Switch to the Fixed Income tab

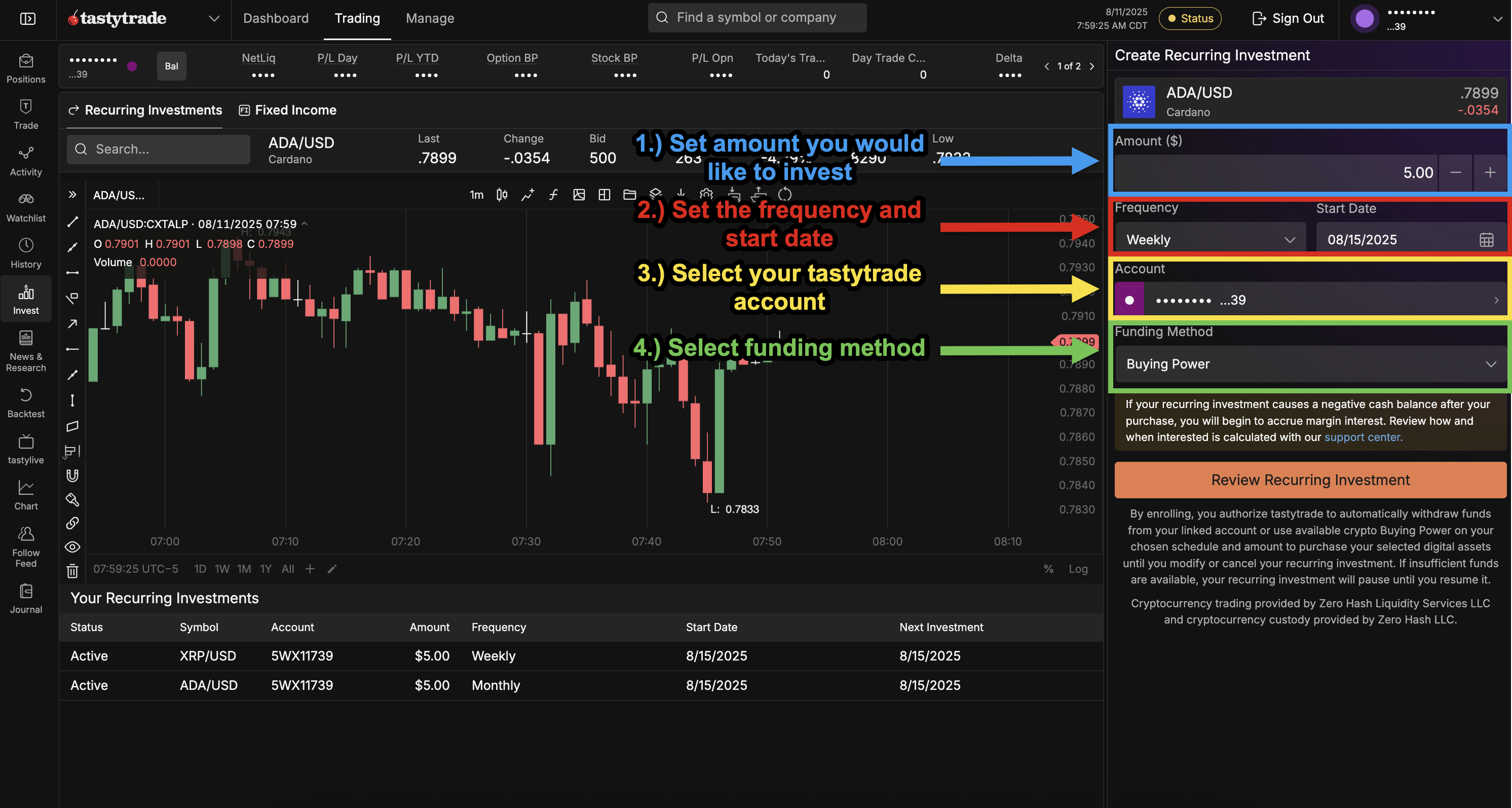(287, 110)
